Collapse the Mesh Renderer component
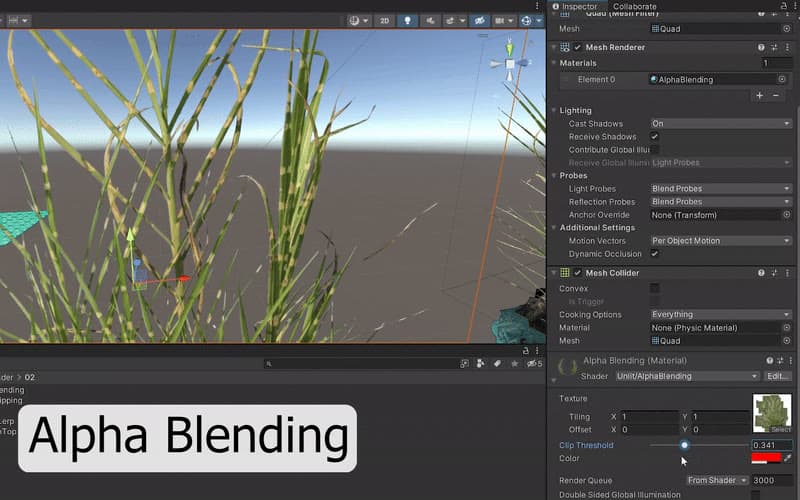The width and height of the screenshot is (800, 500). 554,47
